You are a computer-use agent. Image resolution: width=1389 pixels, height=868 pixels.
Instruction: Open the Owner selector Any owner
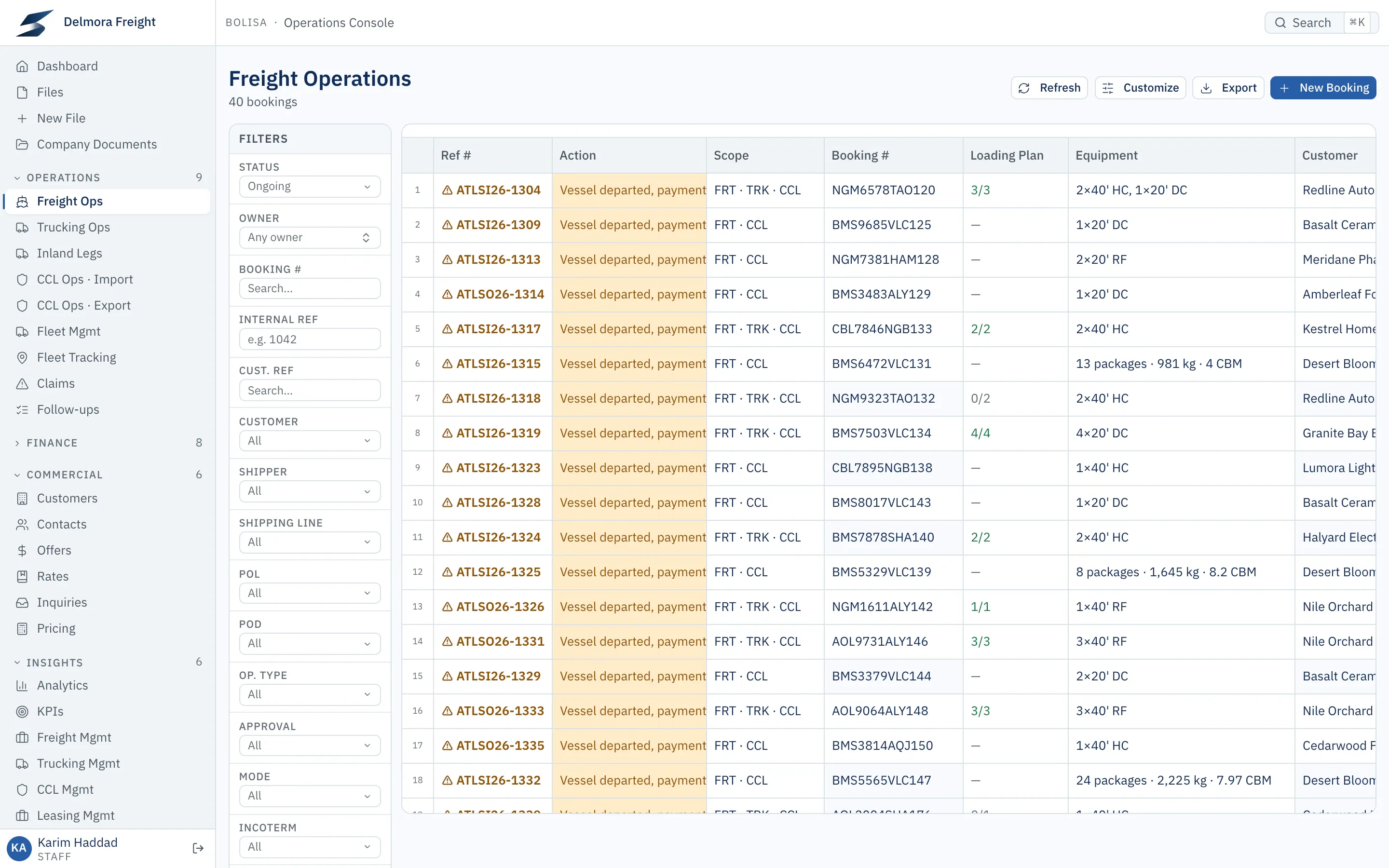(310, 238)
